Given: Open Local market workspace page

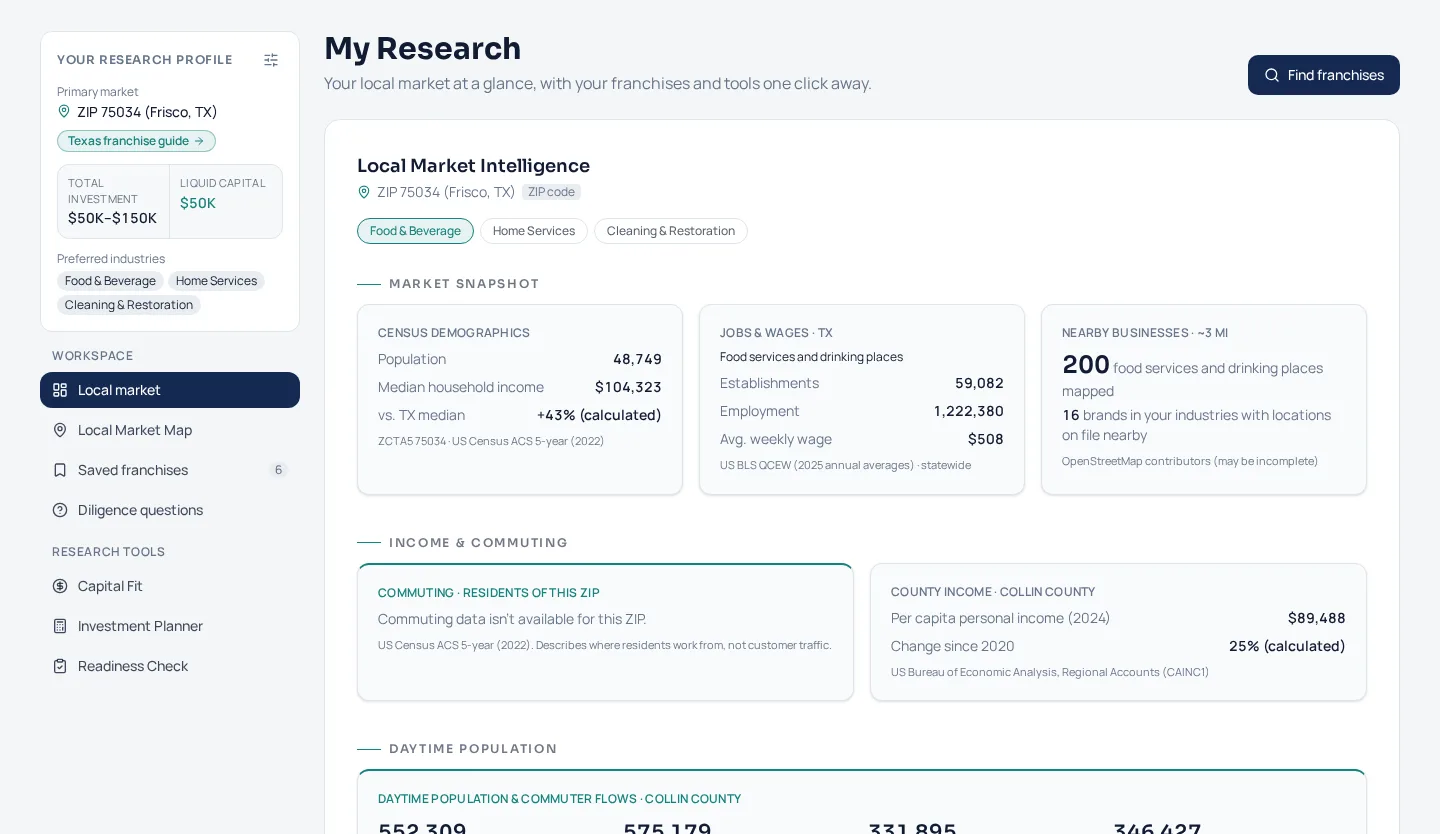Looking at the screenshot, I should pyautogui.click(x=170, y=390).
